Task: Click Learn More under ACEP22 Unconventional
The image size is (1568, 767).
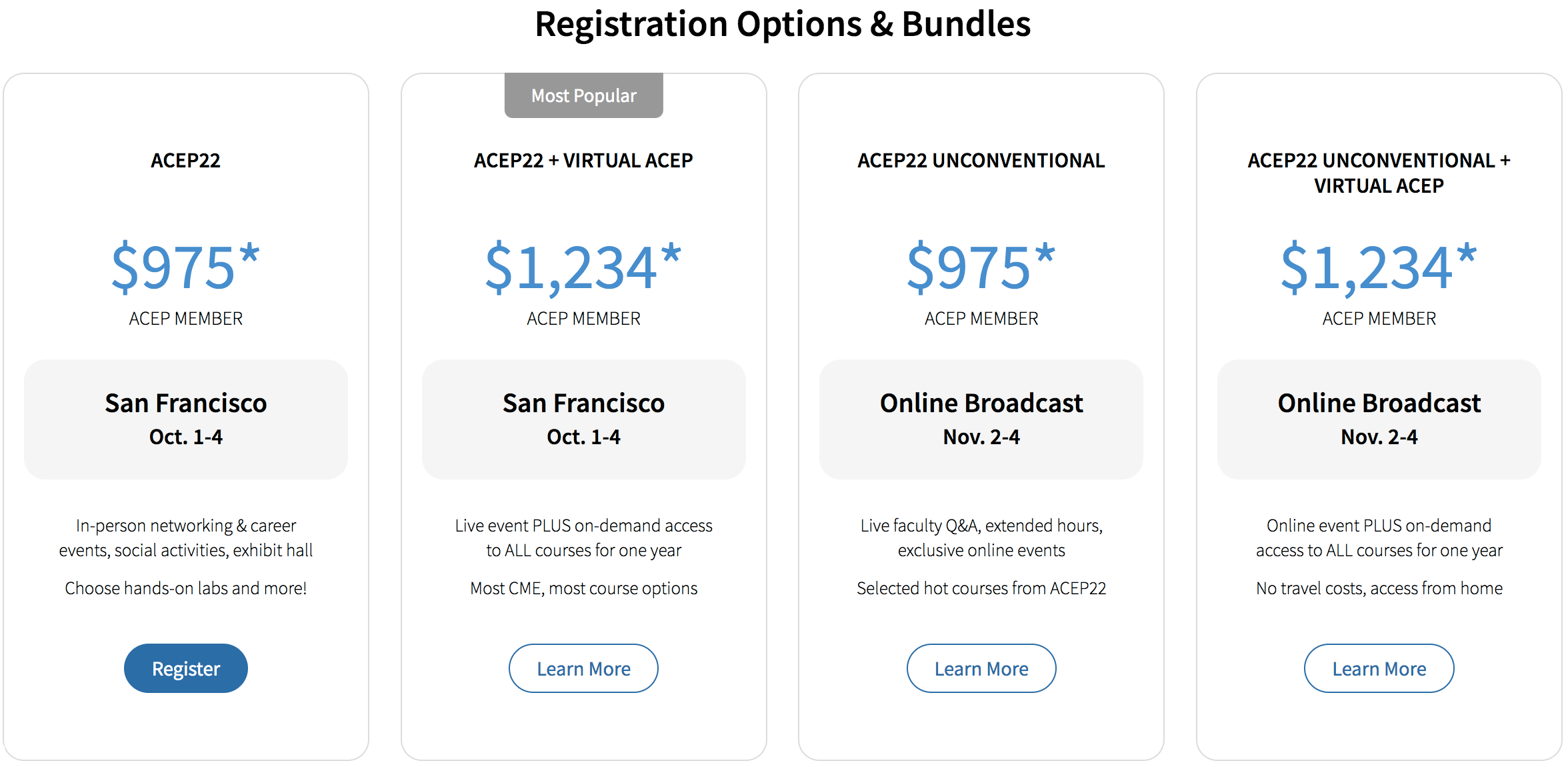Action: (x=981, y=668)
